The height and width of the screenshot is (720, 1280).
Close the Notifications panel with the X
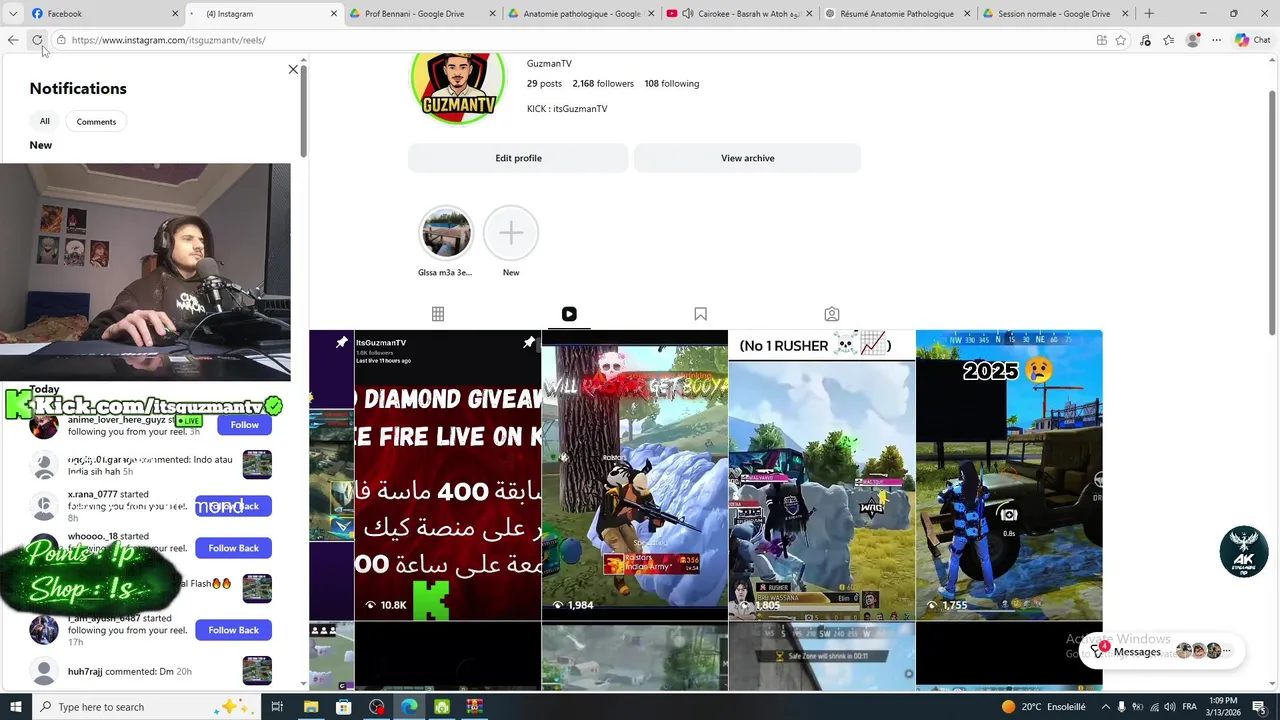pyautogui.click(x=293, y=69)
